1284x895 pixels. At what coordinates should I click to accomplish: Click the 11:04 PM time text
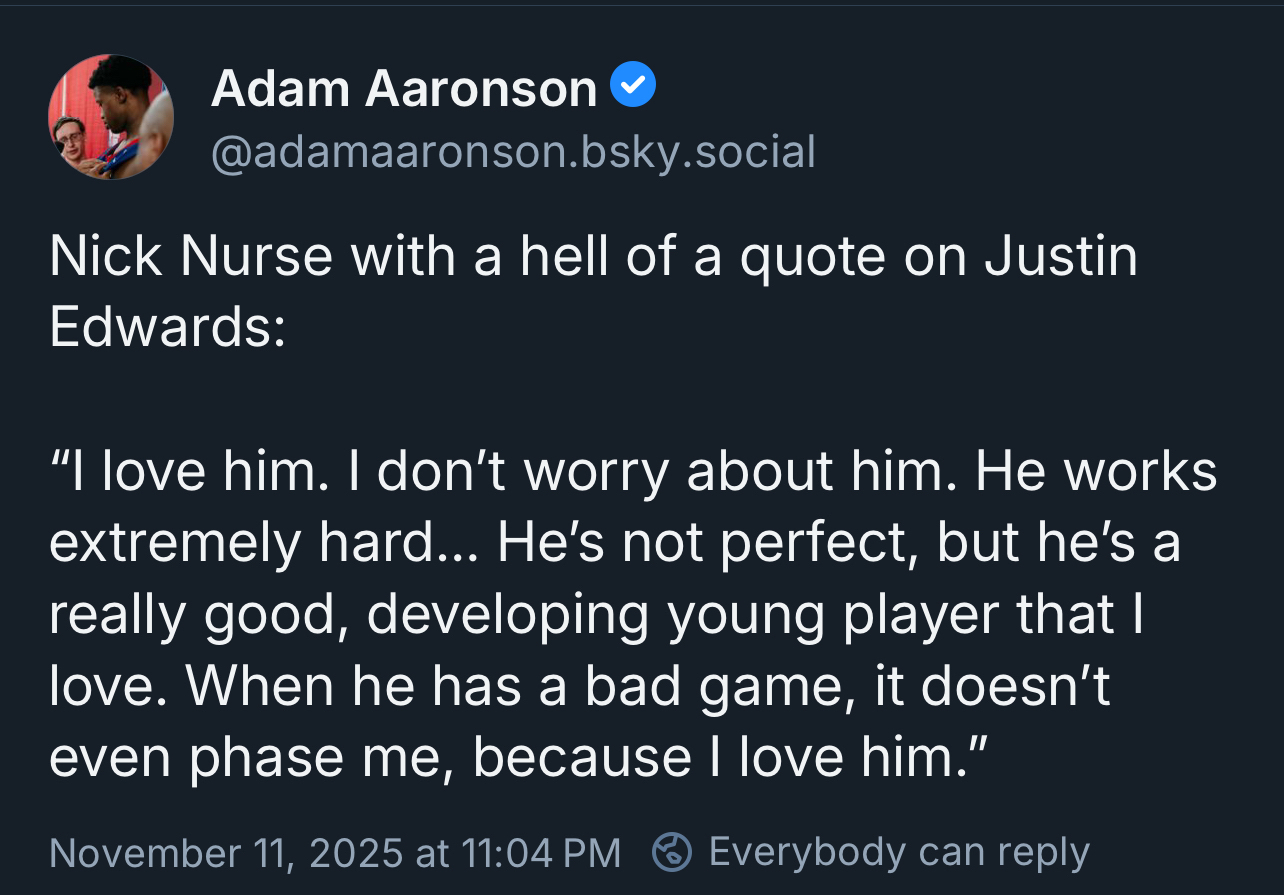coord(541,853)
